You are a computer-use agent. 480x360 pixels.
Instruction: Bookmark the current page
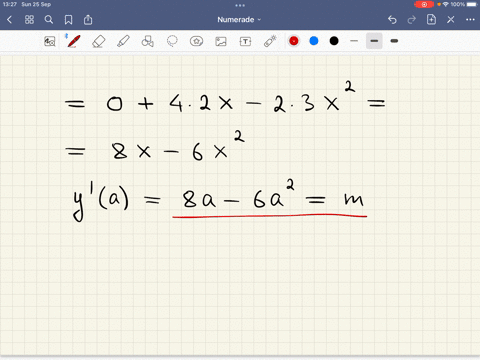(68, 20)
